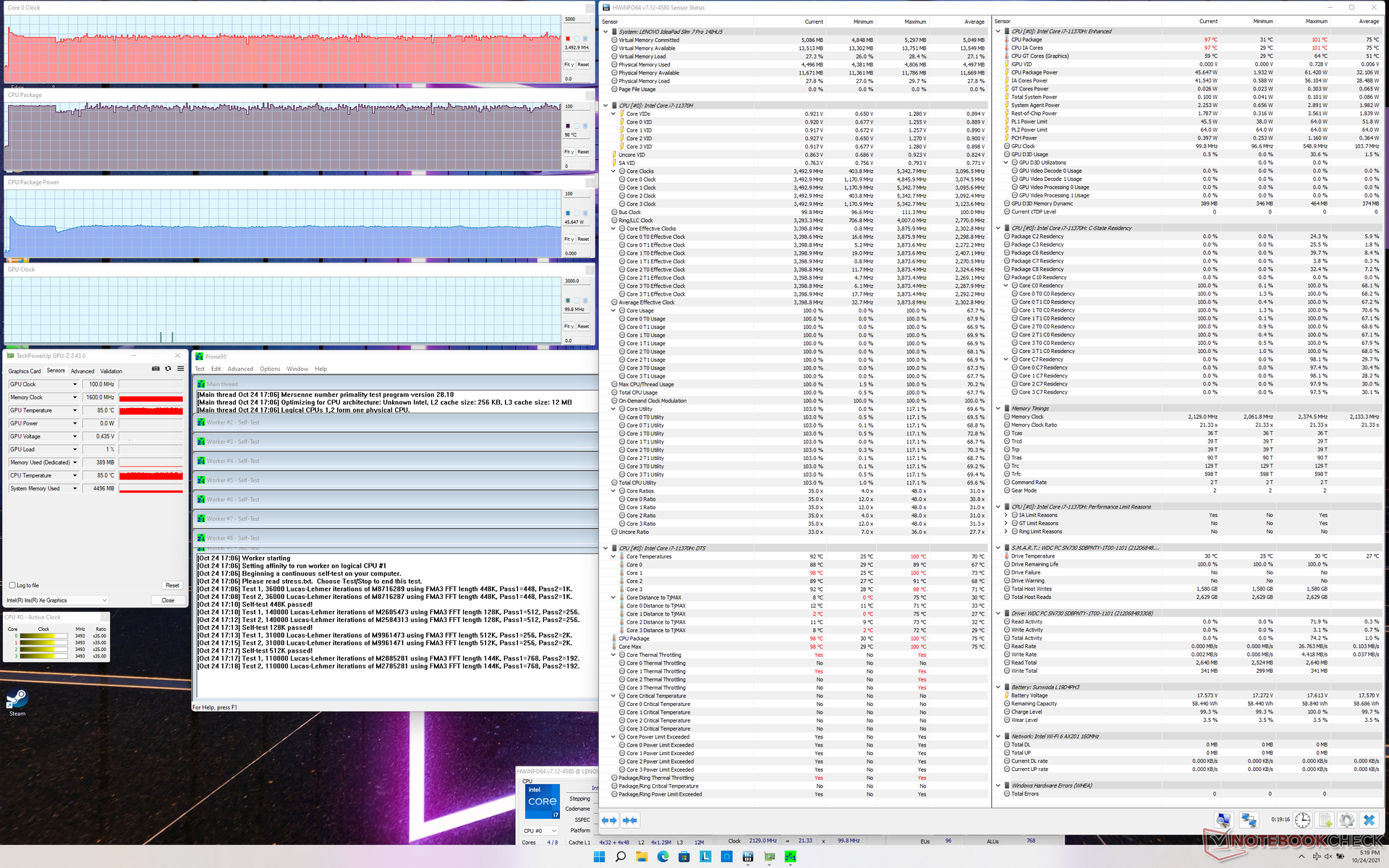Collapse the Memory Timings sensor section
Screen dimensions: 1389x868
click(x=998, y=409)
